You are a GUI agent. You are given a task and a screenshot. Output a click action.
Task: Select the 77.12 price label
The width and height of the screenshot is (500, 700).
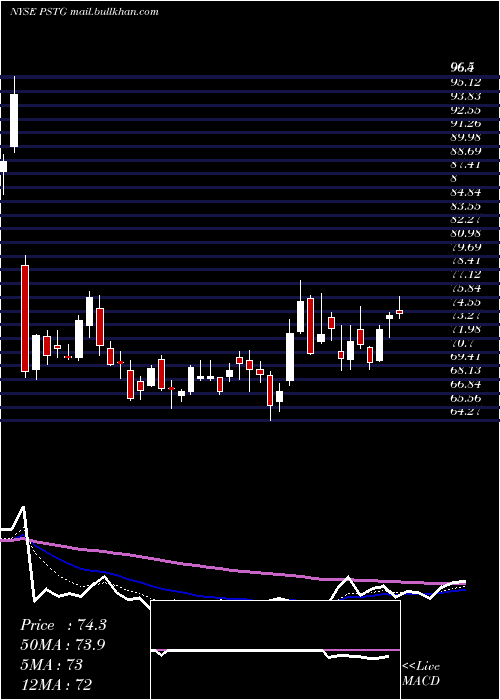click(465, 275)
